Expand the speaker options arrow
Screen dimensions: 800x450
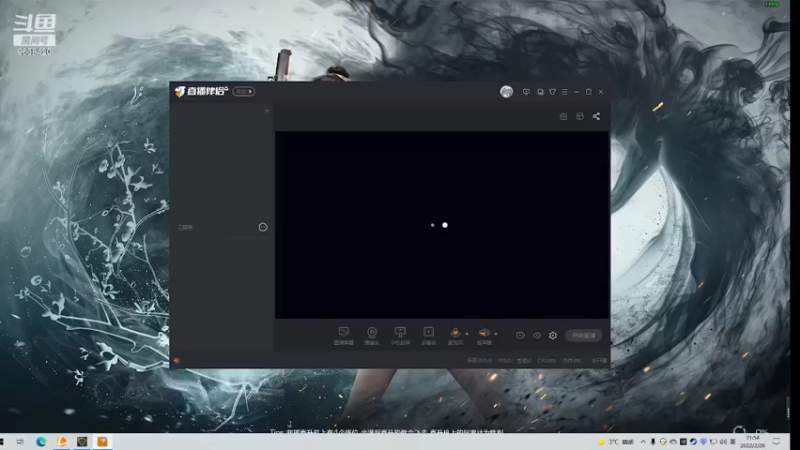click(496, 334)
